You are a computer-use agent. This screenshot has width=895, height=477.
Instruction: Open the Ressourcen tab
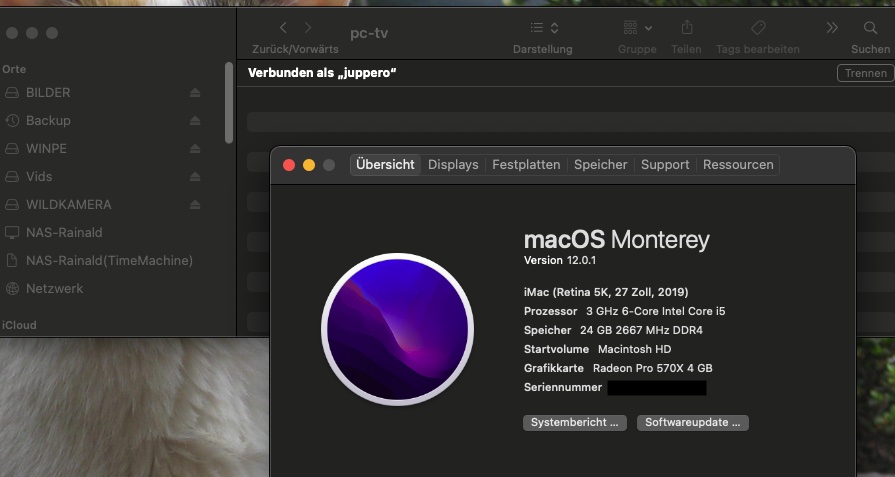(738, 164)
